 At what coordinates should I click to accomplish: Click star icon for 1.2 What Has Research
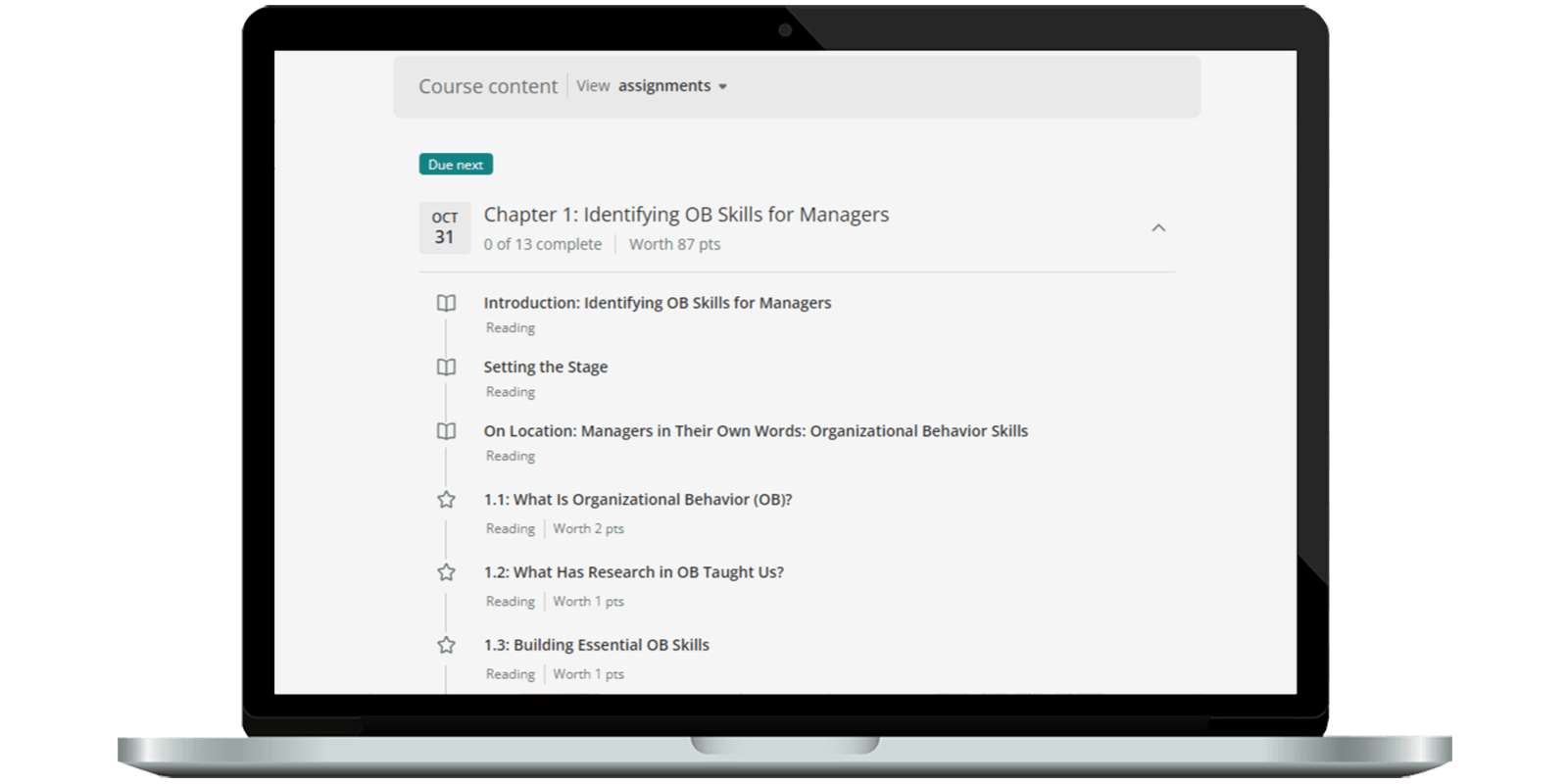(446, 572)
